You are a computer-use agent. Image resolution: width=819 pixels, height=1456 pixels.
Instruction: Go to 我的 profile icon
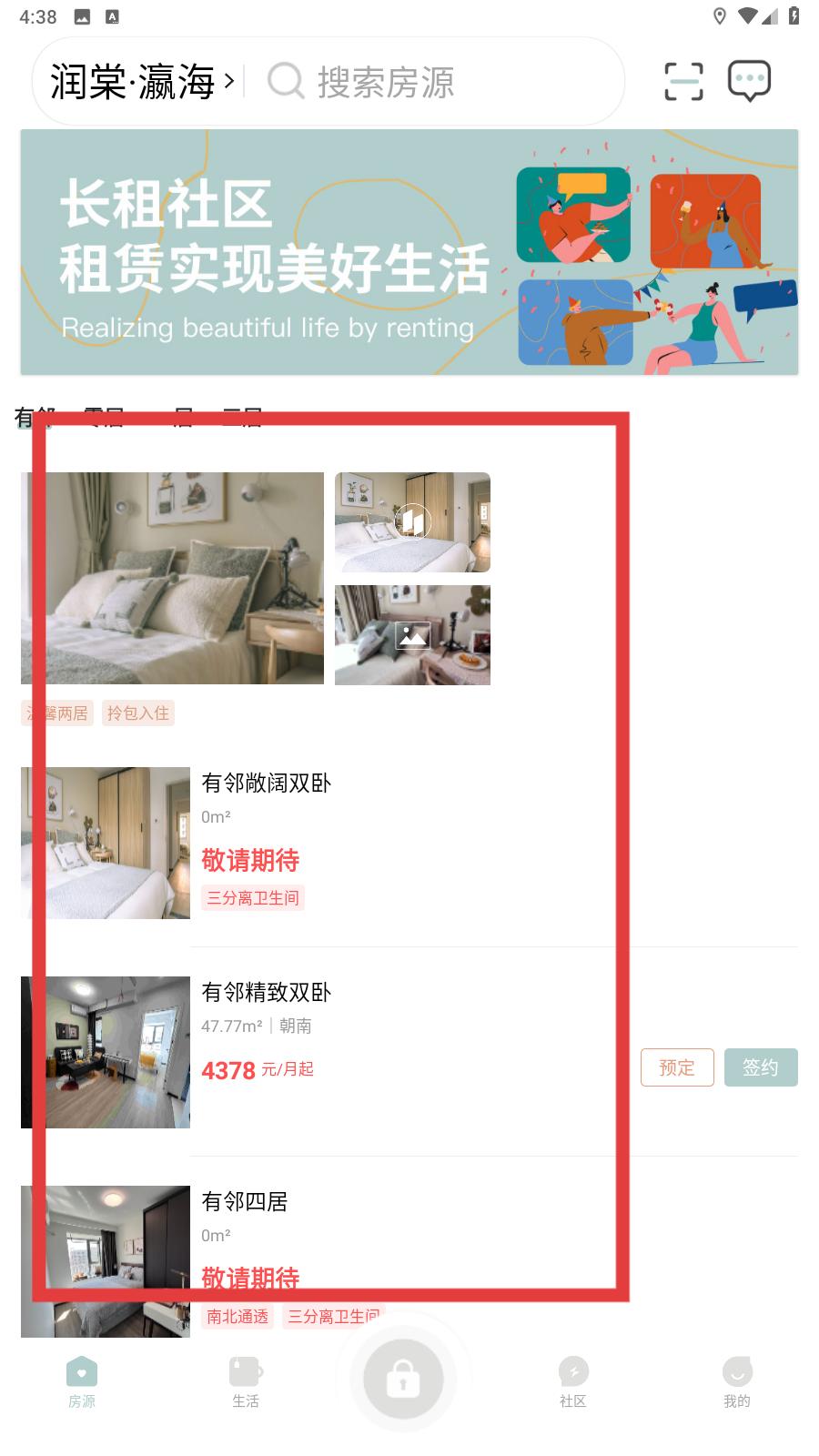tap(737, 1371)
